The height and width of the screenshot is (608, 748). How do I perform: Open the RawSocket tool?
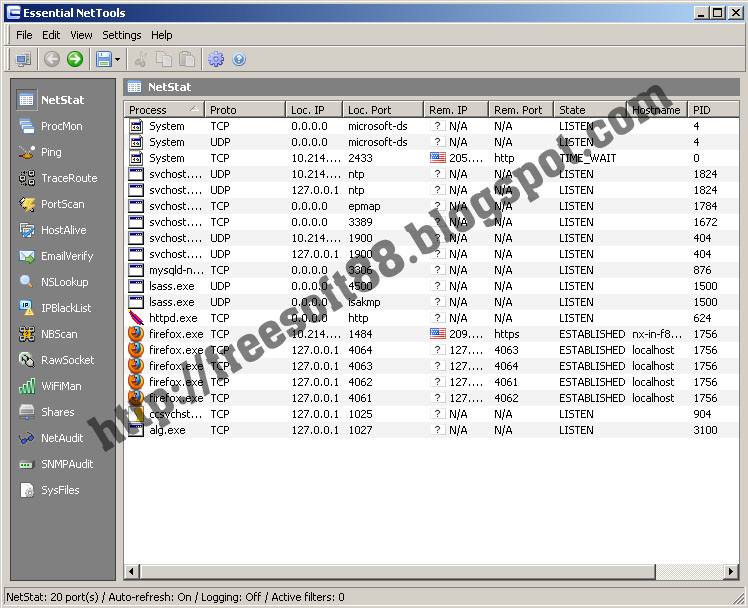[56, 360]
